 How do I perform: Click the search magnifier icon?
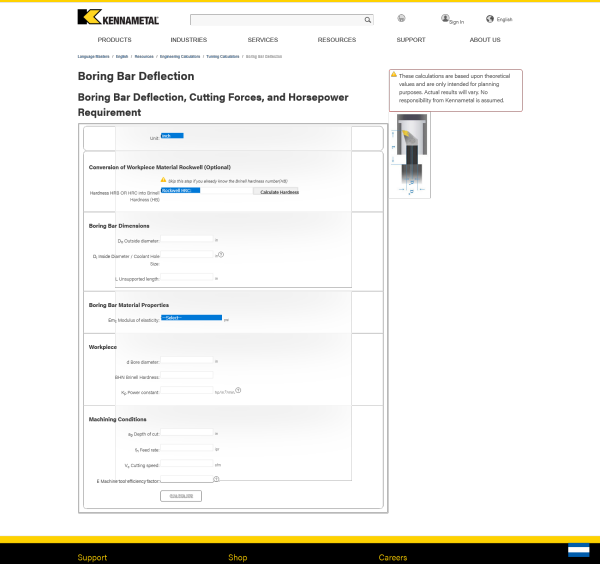(367, 20)
